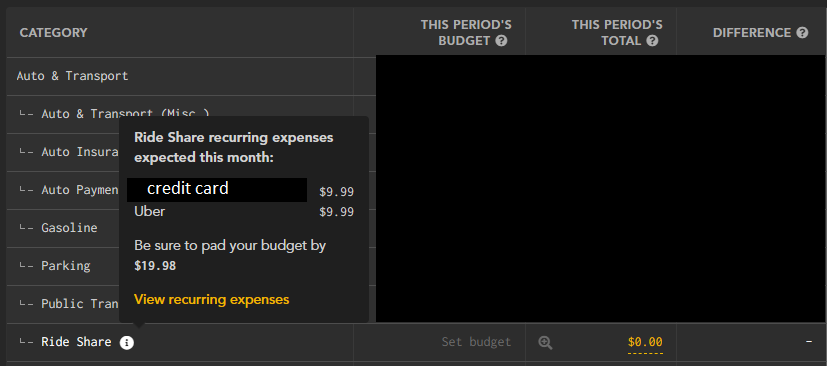
Task: Click magnifier icon in Ride Share row
Action: click(545, 342)
